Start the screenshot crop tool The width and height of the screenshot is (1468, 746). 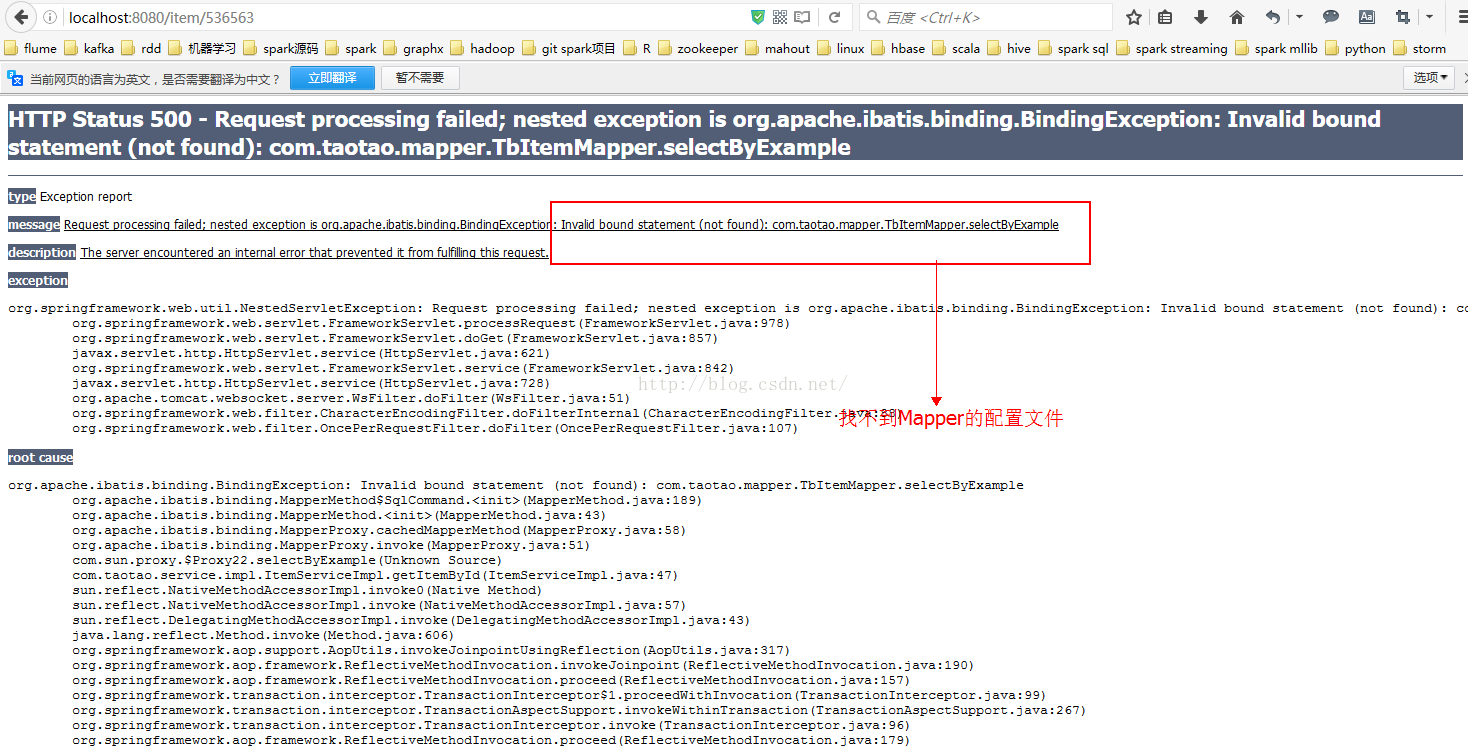click(1402, 17)
